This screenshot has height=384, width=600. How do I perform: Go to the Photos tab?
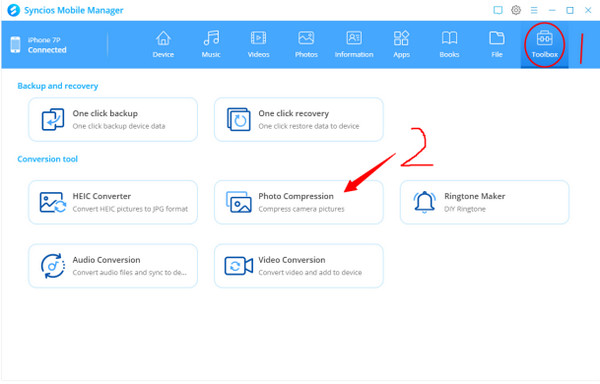pyautogui.click(x=306, y=44)
